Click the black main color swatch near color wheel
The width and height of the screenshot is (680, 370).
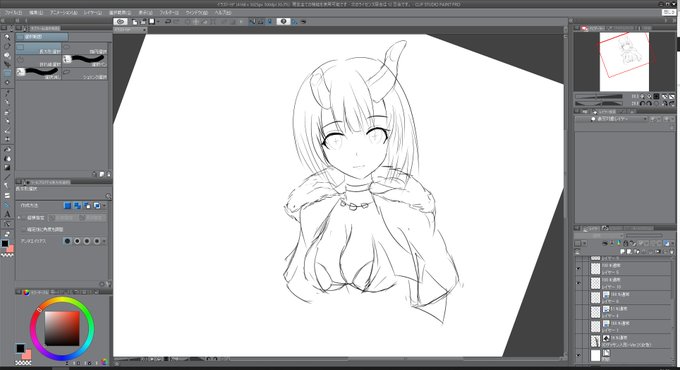click(x=20, y=348)
